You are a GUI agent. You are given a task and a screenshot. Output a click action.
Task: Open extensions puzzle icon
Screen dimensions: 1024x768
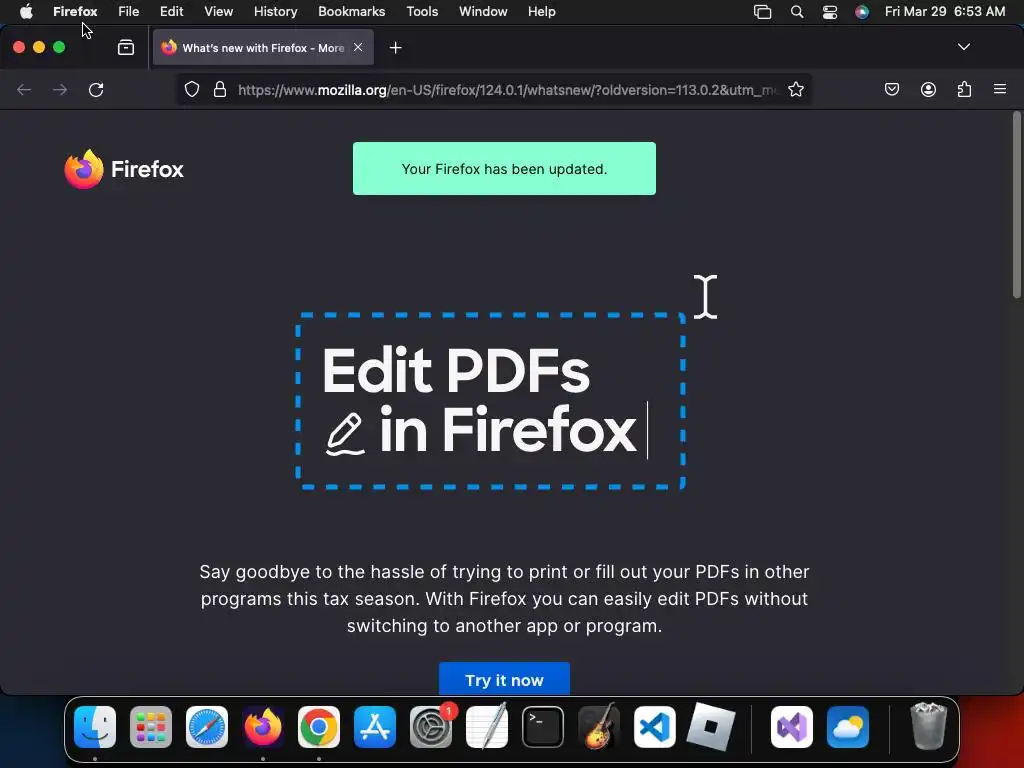coord(964,89)
